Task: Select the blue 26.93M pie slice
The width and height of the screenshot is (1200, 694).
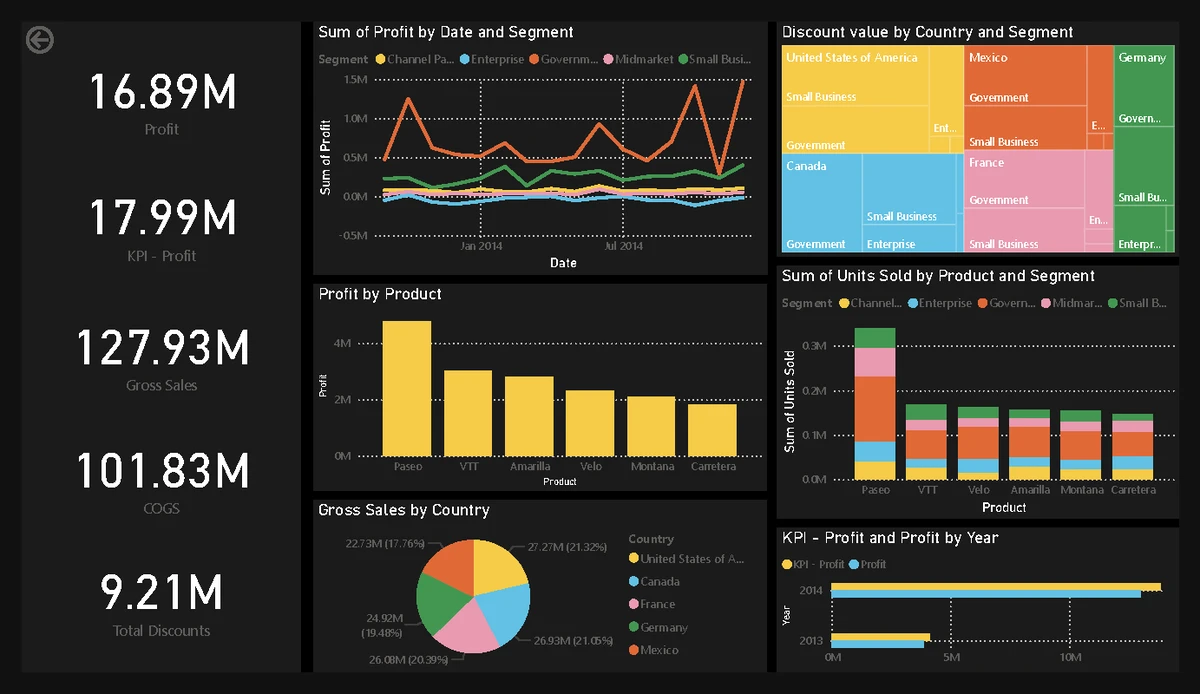Action: [x=505, y=611]
